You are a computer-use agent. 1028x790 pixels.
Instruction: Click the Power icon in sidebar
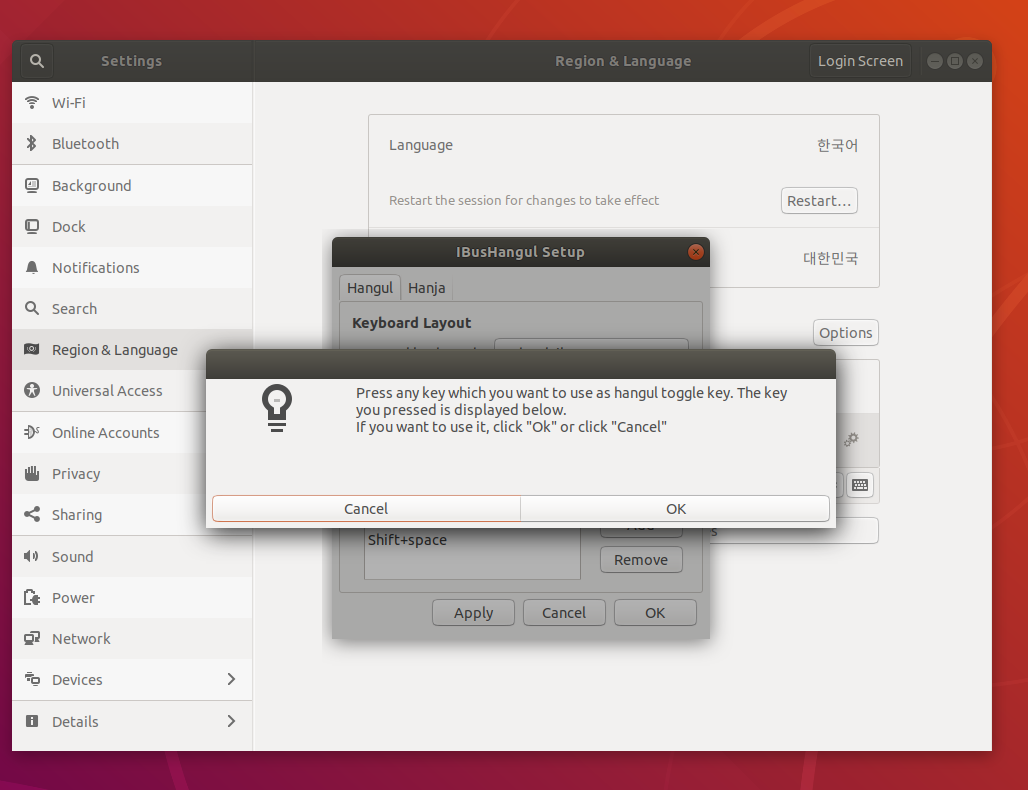point(31,597)
